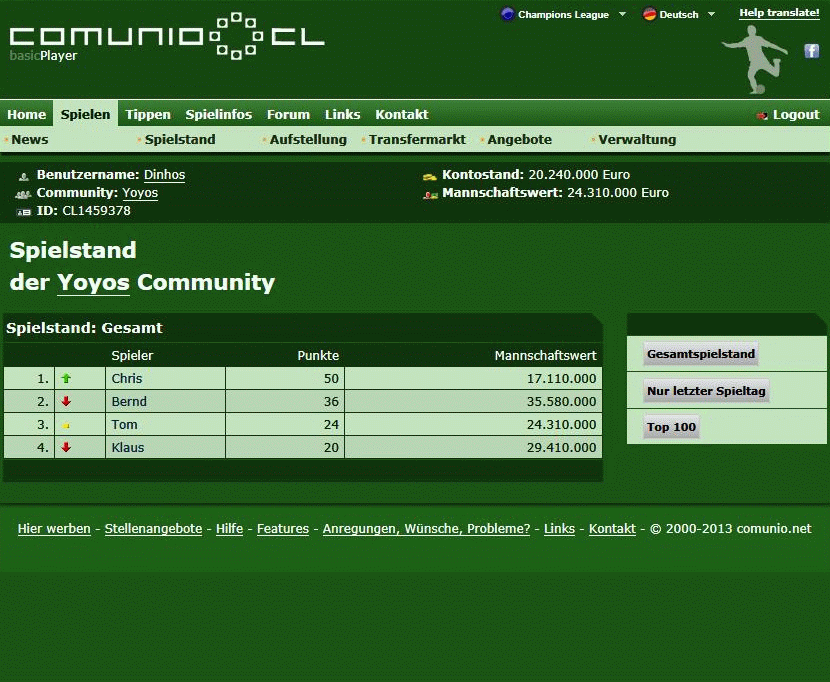Go to the Aufstellung page
The width and height of the screenshot is (830, 682).
[x=308, y=140]
